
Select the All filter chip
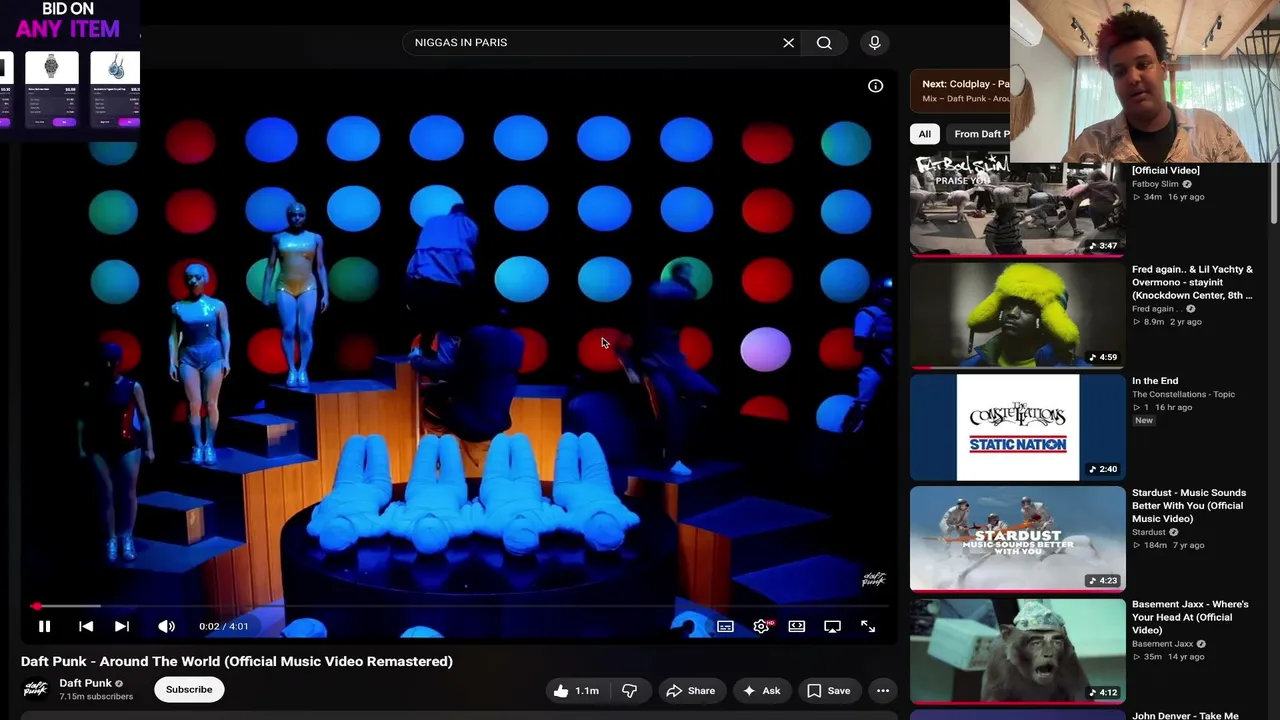[x=924, y=134]
